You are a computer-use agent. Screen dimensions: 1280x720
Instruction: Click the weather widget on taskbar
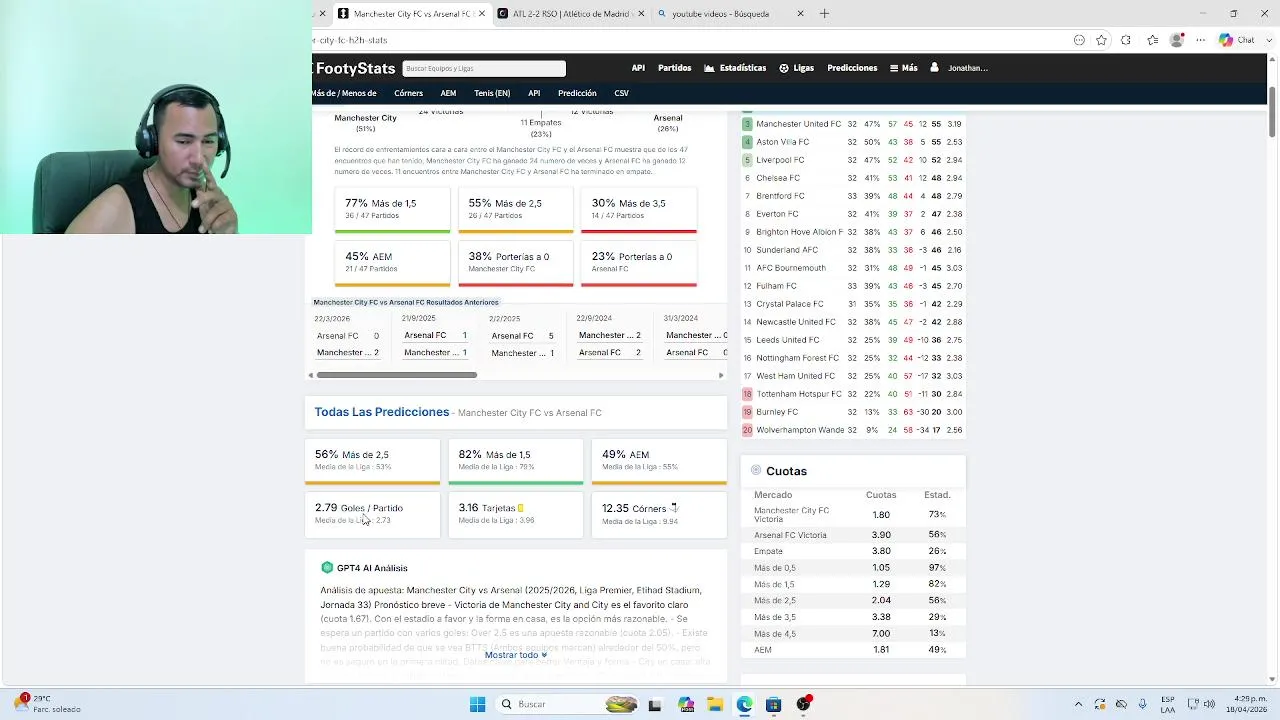pyautogui.click(x=48, y=704)
